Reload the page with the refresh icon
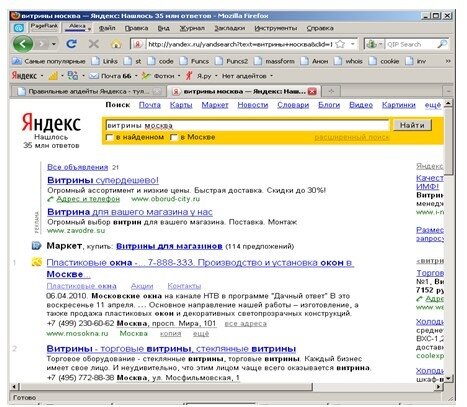 pos(72,44)
